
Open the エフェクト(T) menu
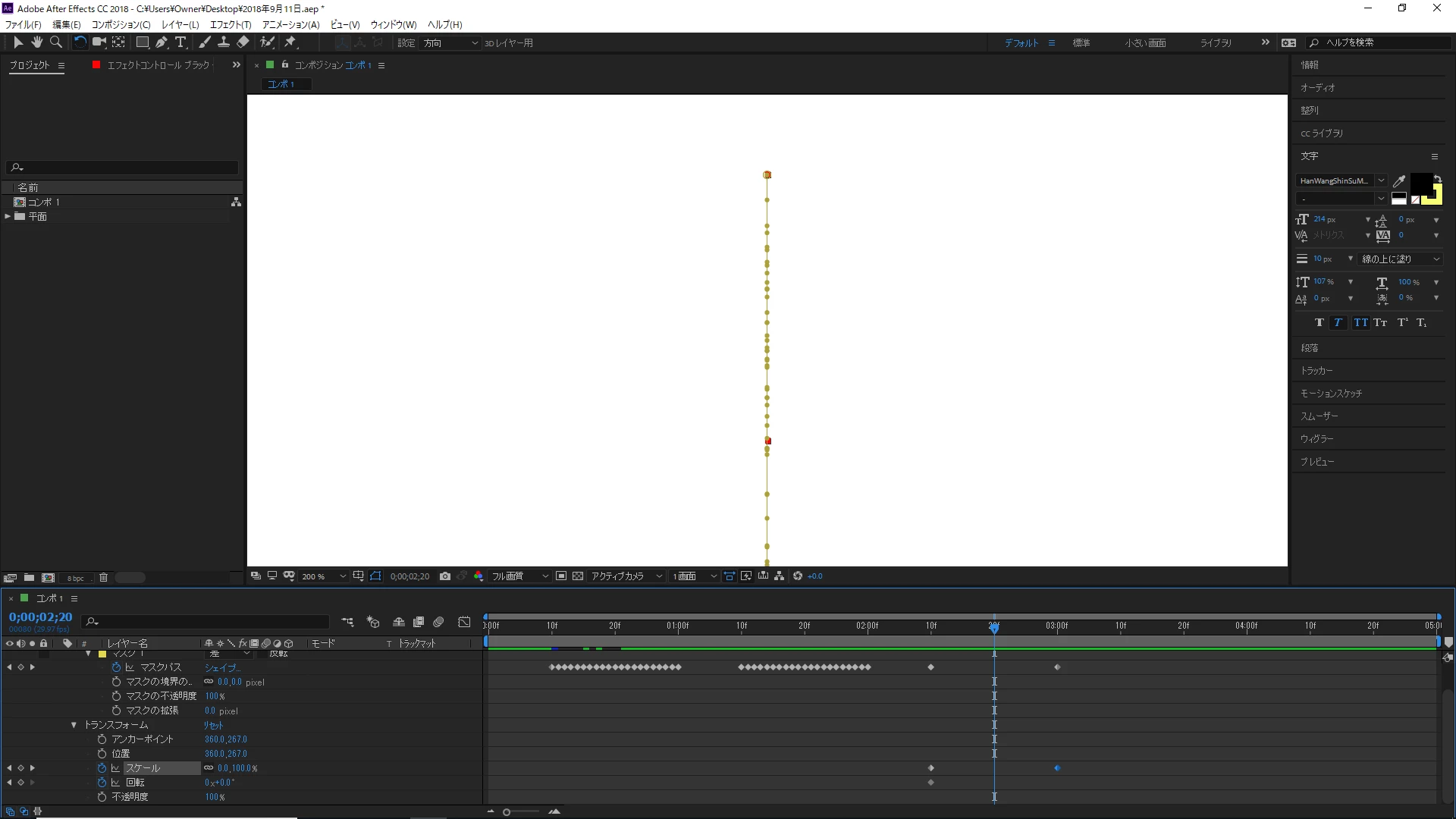(x=230, y=24)
